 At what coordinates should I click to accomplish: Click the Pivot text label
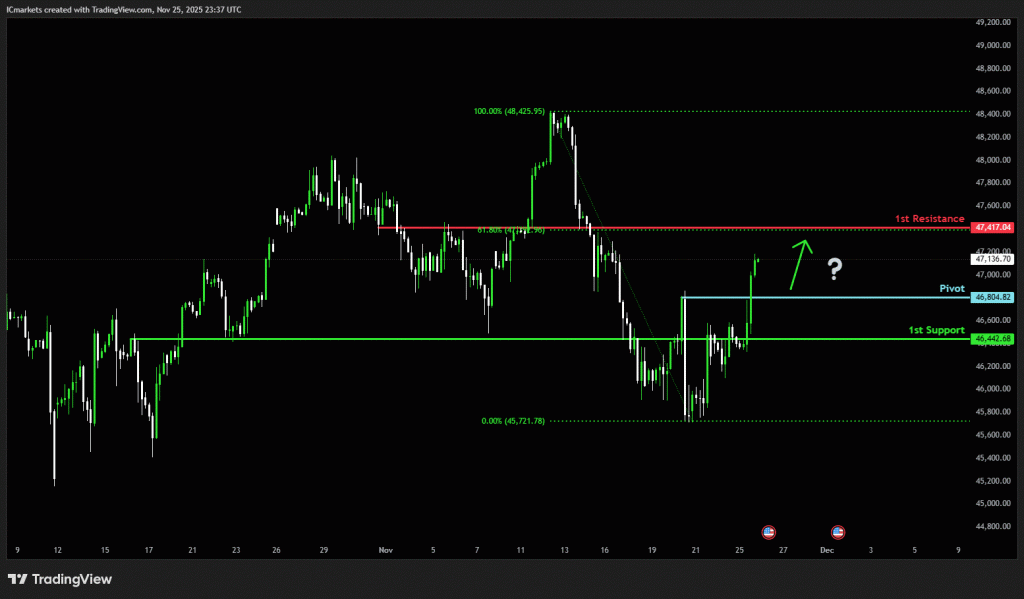click(950, 288)
